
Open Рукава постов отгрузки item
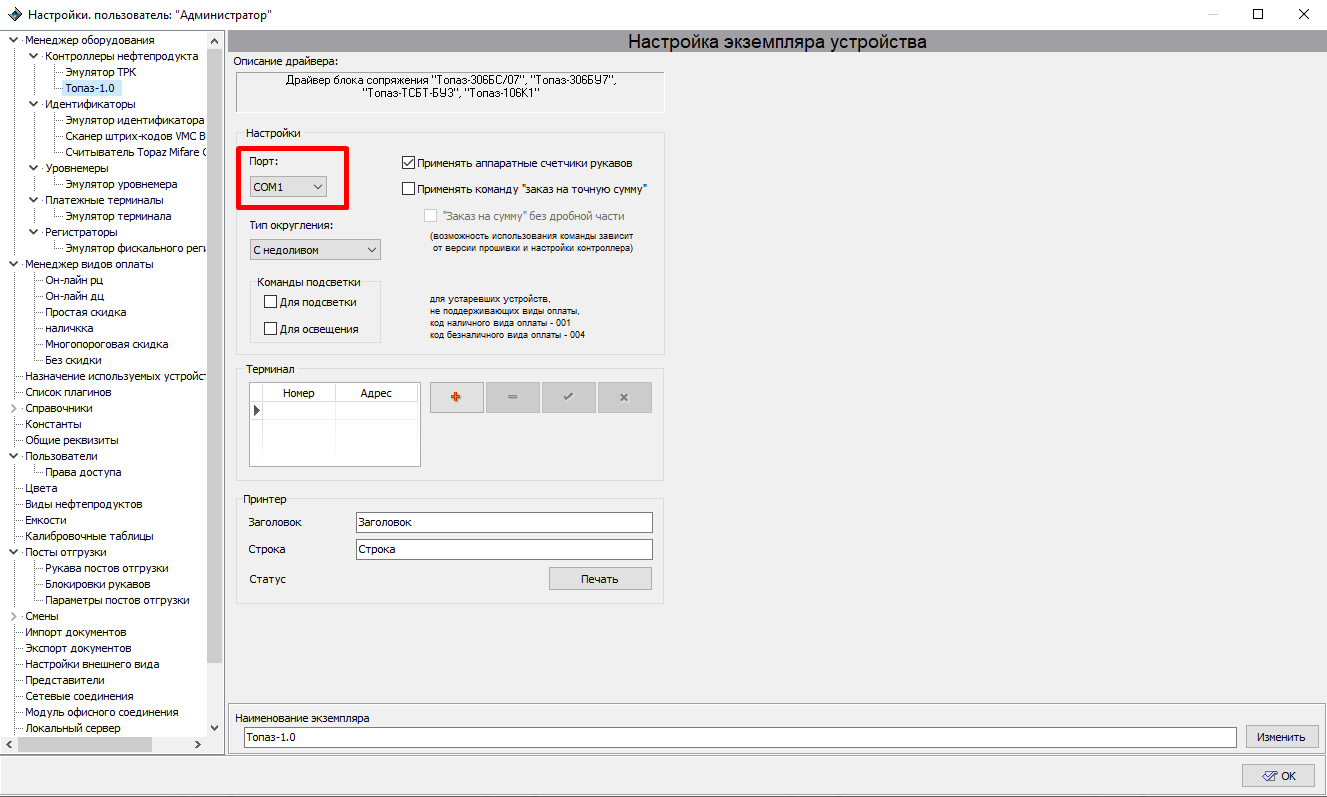107,568
